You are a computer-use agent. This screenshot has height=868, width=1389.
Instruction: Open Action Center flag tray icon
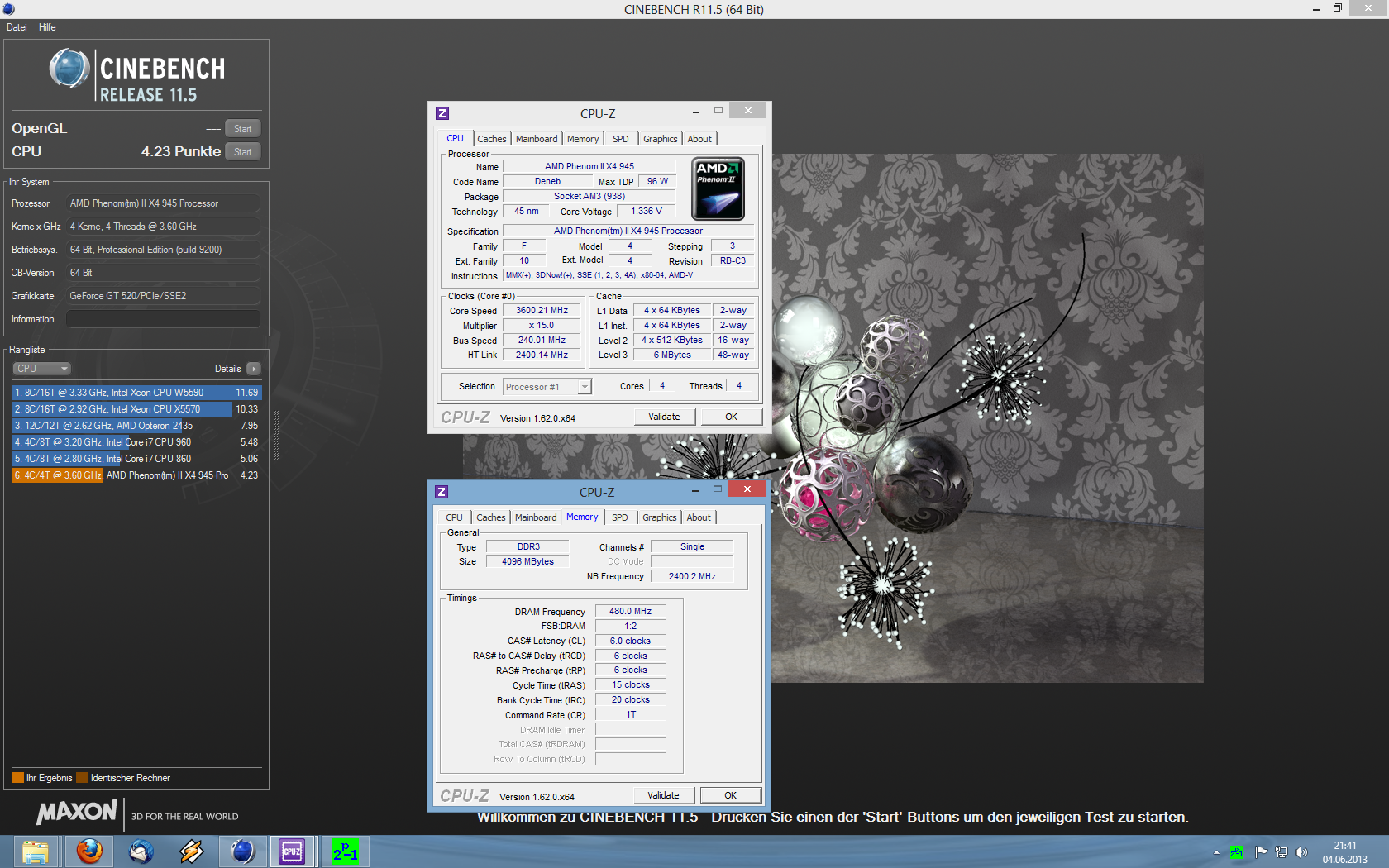coord(1261,852)
